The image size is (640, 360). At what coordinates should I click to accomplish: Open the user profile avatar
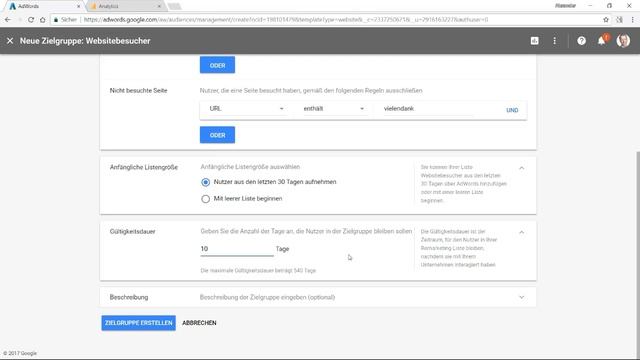[623, 41]
